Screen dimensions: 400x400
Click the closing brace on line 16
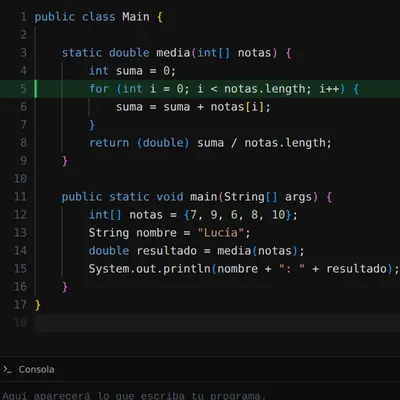click(65, 287)
